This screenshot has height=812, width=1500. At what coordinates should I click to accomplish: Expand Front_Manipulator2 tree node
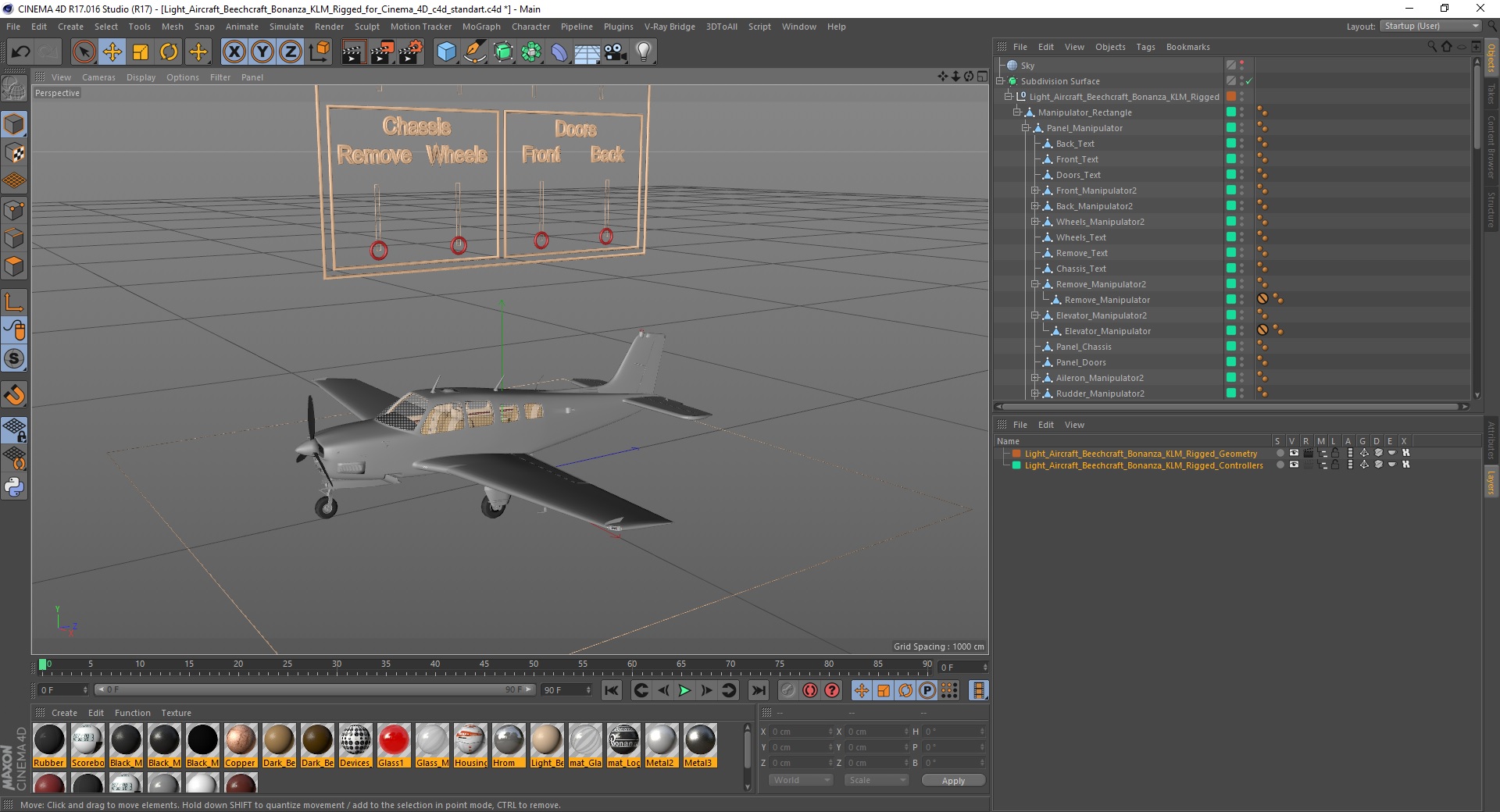click(x=1034, y=190)
